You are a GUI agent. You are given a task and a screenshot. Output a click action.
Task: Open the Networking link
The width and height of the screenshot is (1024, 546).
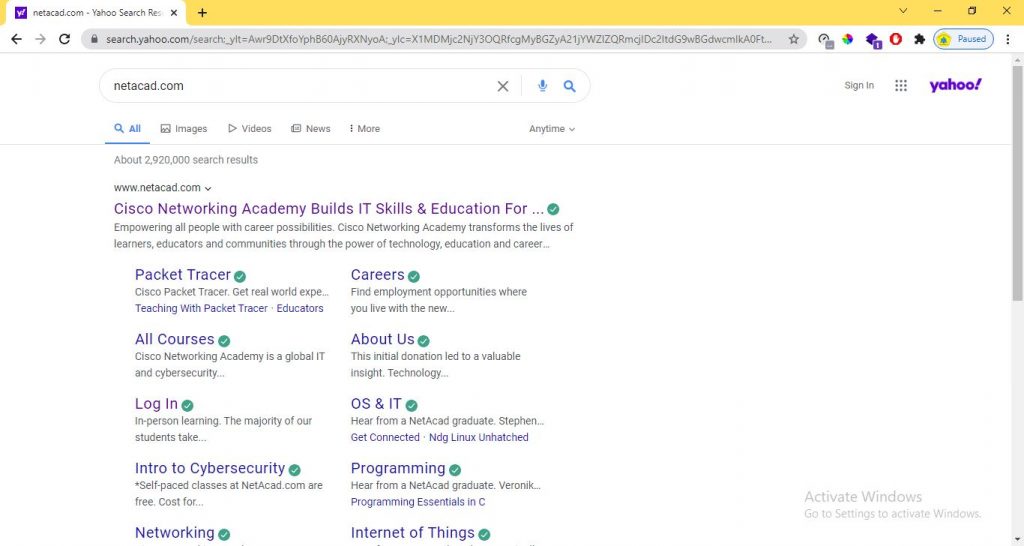[x=174, y=532]
